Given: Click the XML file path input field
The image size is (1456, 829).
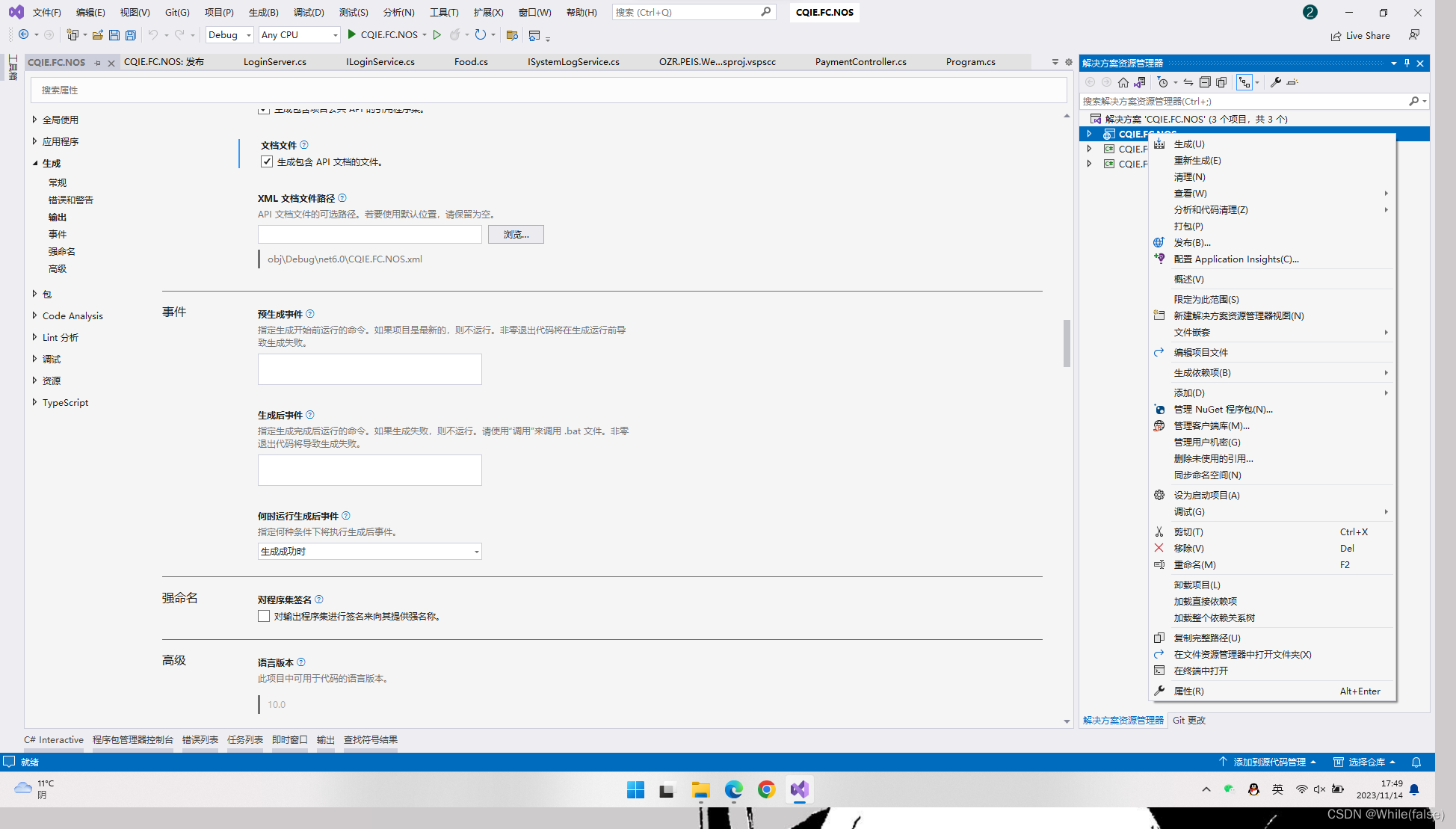Looking at the screenshot, I should [x=369, y=234].
